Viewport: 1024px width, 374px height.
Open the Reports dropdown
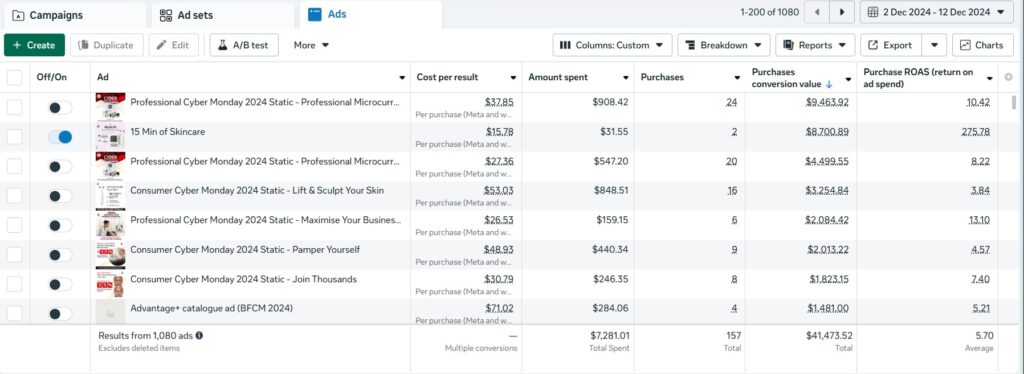point(815,45)
